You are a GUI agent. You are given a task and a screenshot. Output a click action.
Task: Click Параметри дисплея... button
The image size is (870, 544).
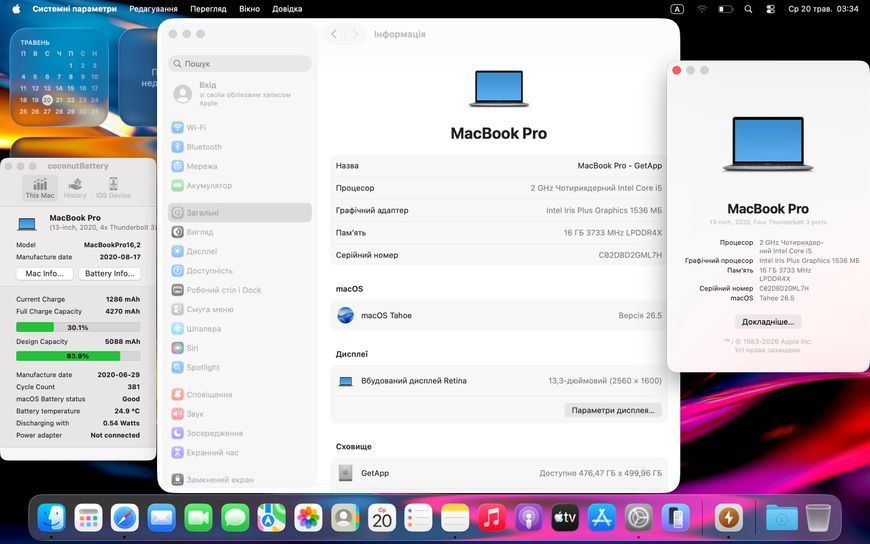click(613, 410)
